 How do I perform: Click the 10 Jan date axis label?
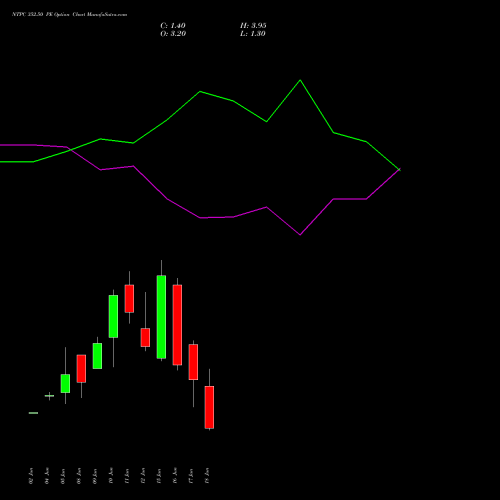pyautogui.click(x=111, y=476)
